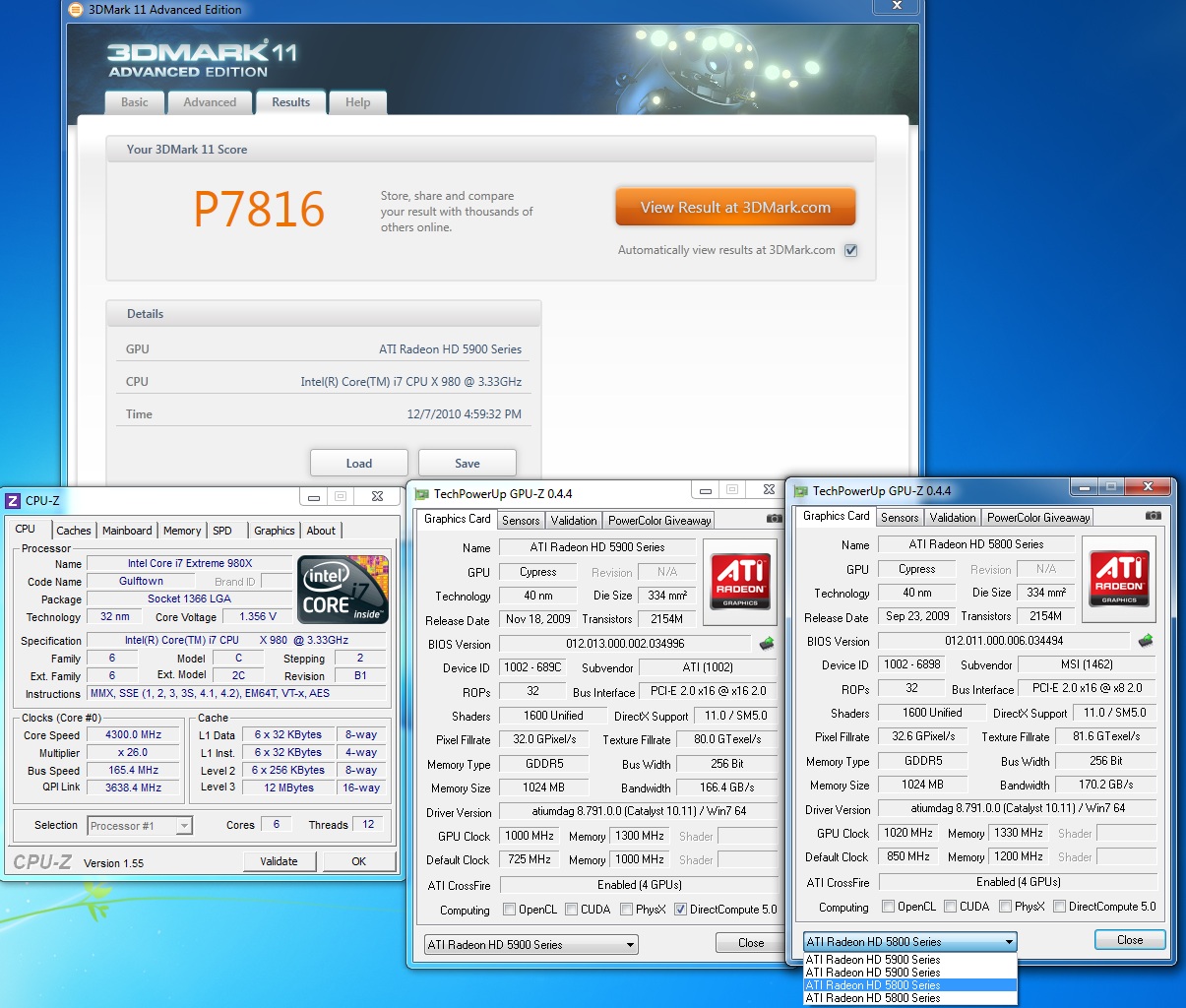Open PowerColor Giveaway tab in right GPU-Z
Screen dimensions: 1186x1008
coord(1038,518)
